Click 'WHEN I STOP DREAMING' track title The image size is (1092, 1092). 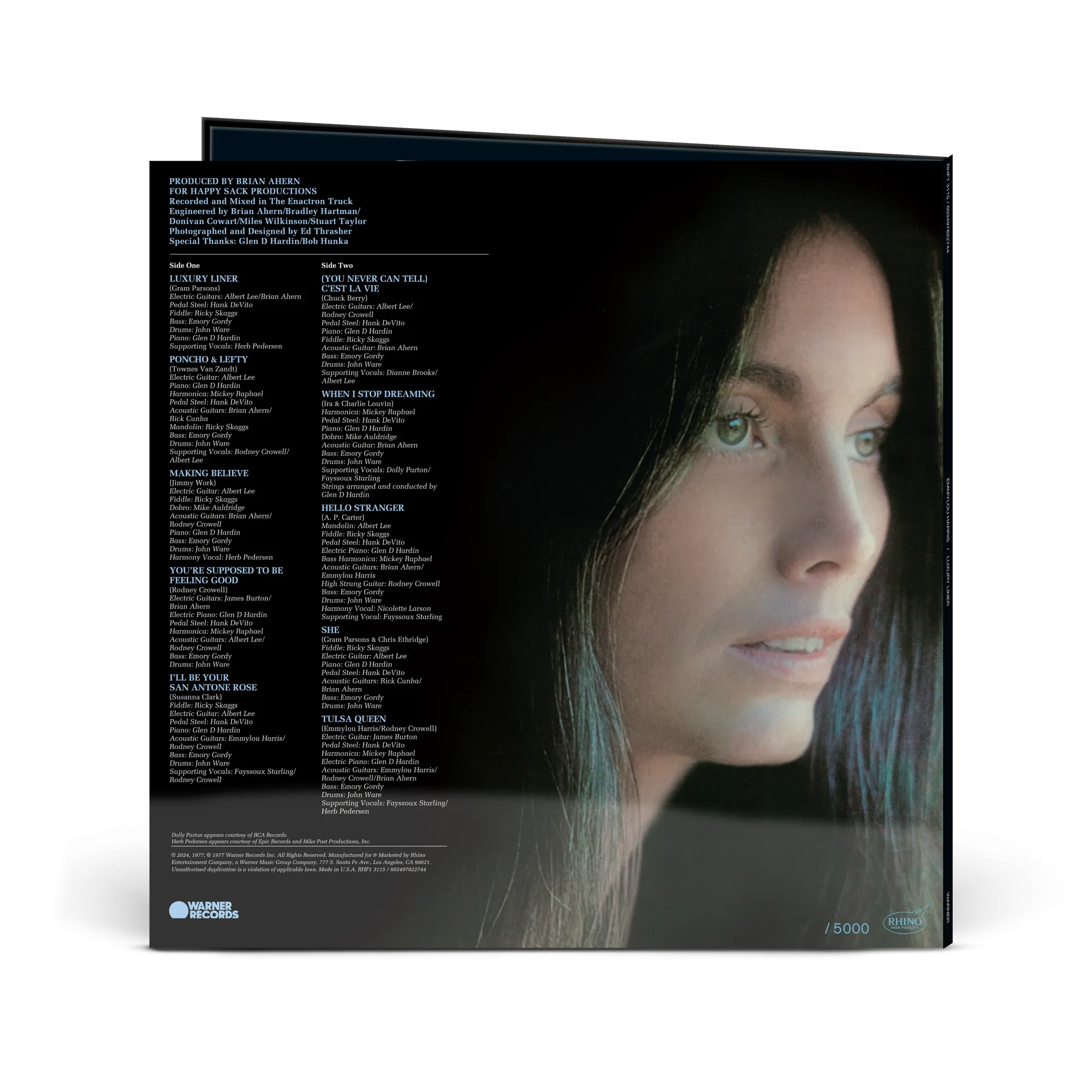coord(378,394)
